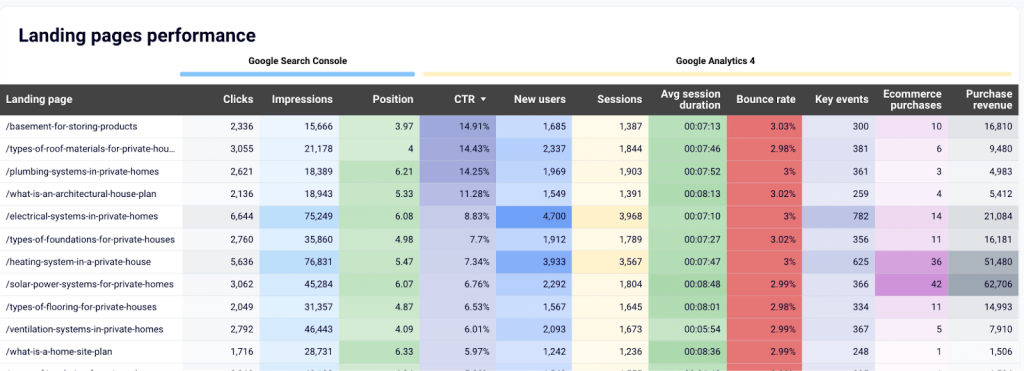Open the Google Search Console section label
Screen dimensions: 1024x371
[297, 61]
